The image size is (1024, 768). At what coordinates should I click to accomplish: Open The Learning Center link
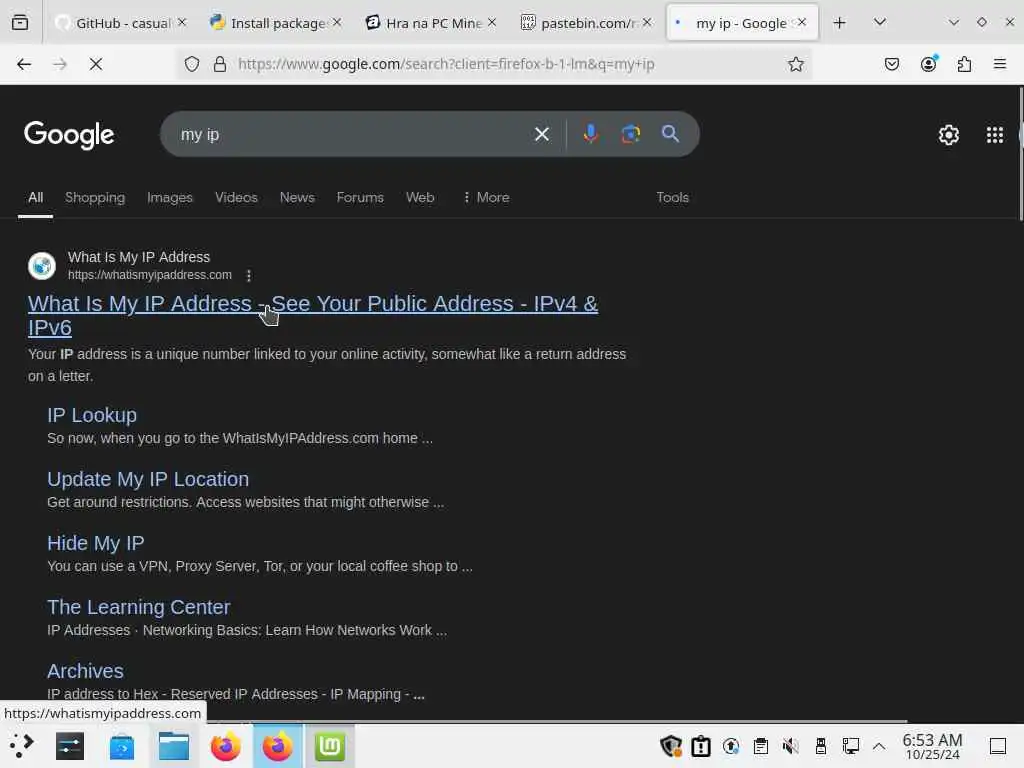138,607
